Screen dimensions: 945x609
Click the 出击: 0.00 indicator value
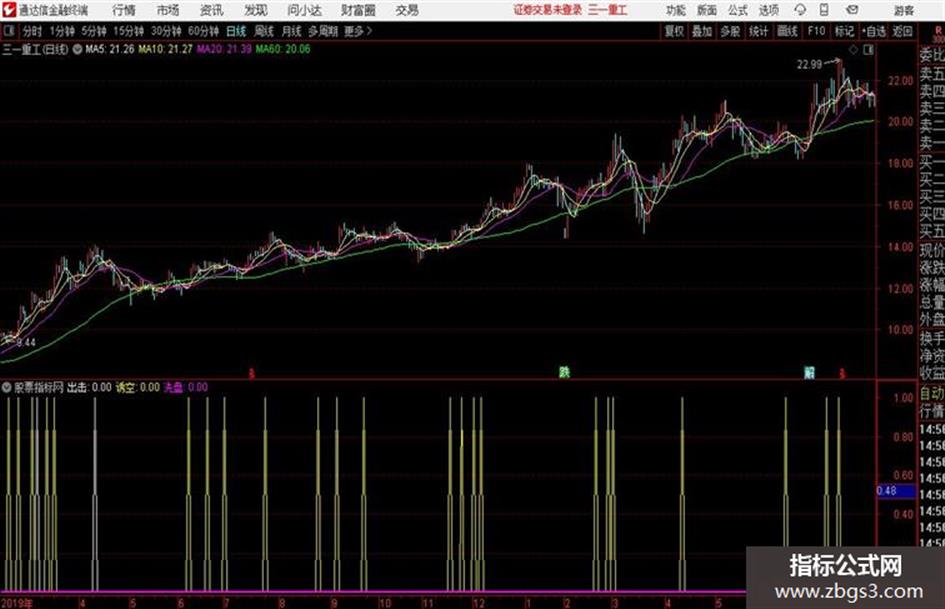[x=89, y=387]
